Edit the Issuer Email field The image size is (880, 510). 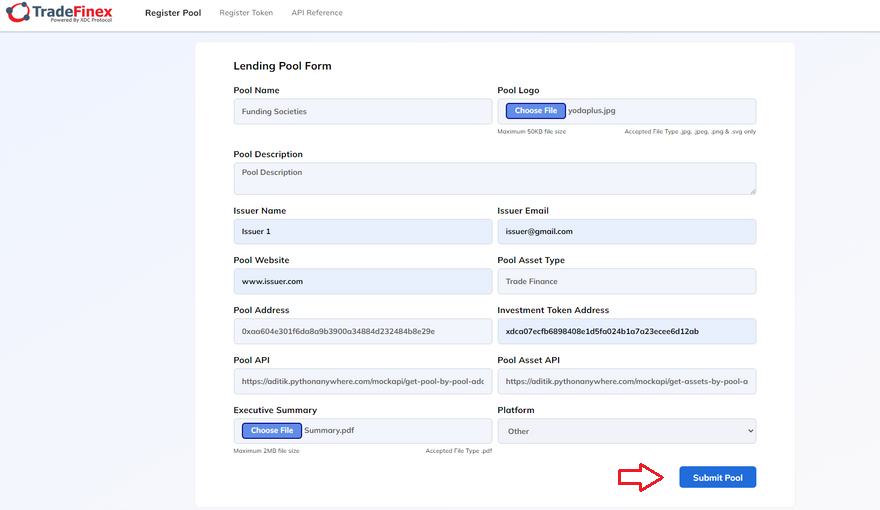pyautogui.click(x=626, y=231)
